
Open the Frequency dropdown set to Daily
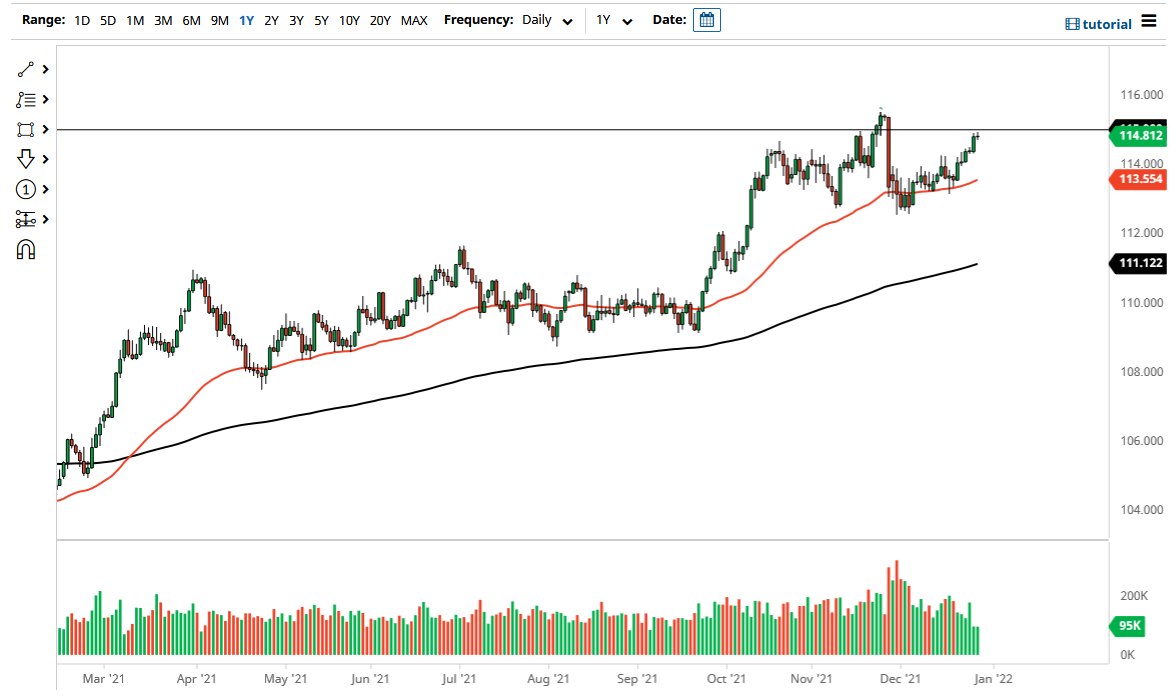click(x=546, y=20)
